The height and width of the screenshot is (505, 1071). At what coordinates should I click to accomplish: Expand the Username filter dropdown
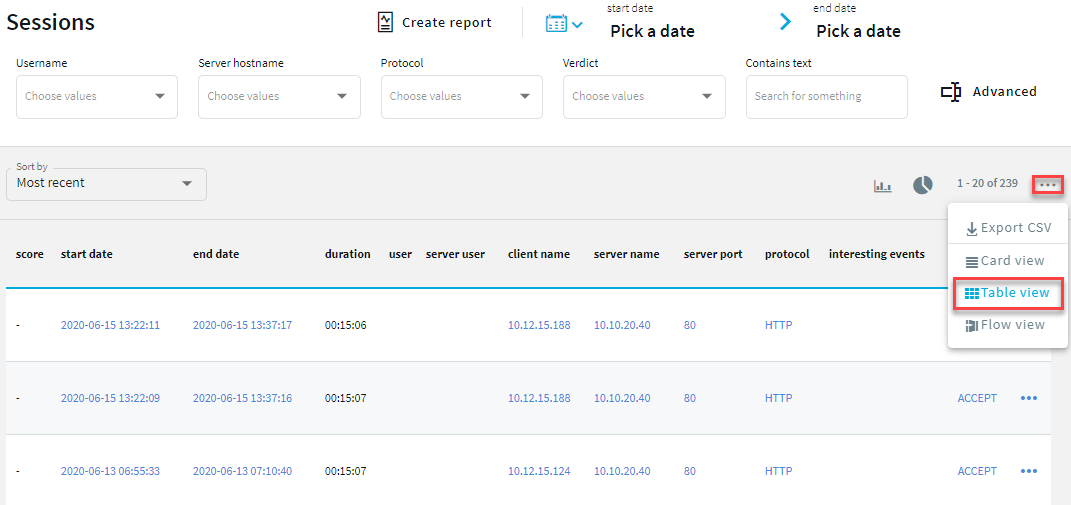click(x=160, y=97)
